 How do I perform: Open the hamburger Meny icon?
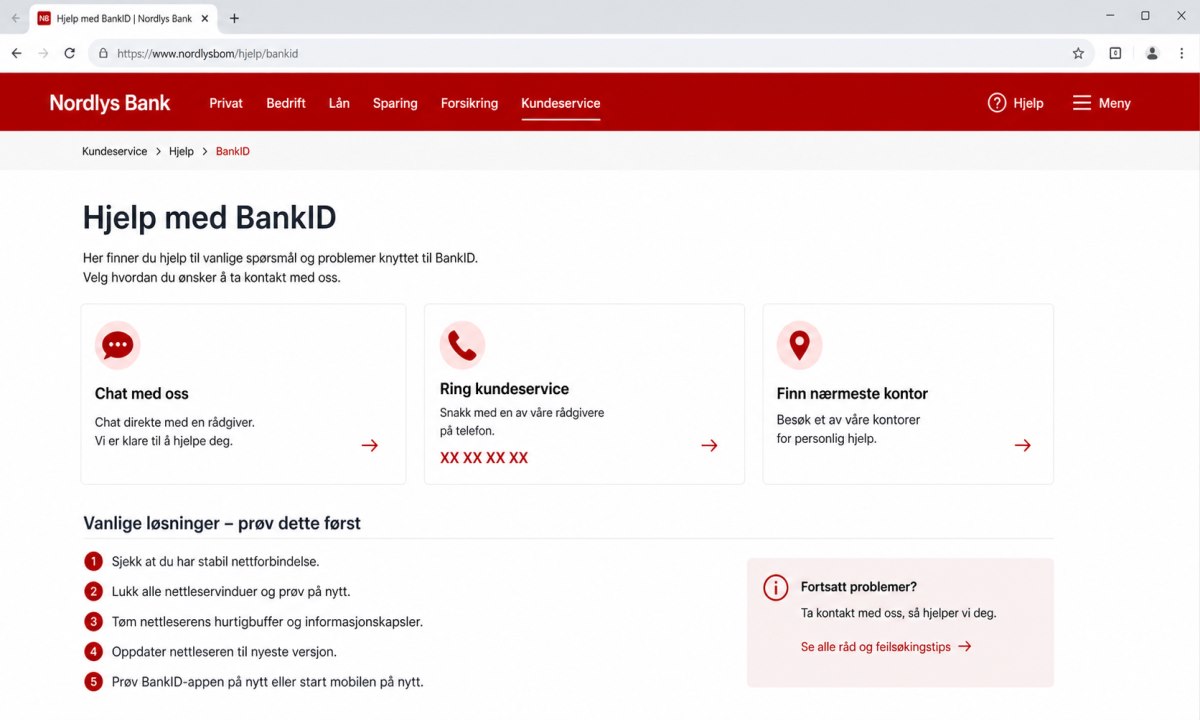coord(1082,103)
